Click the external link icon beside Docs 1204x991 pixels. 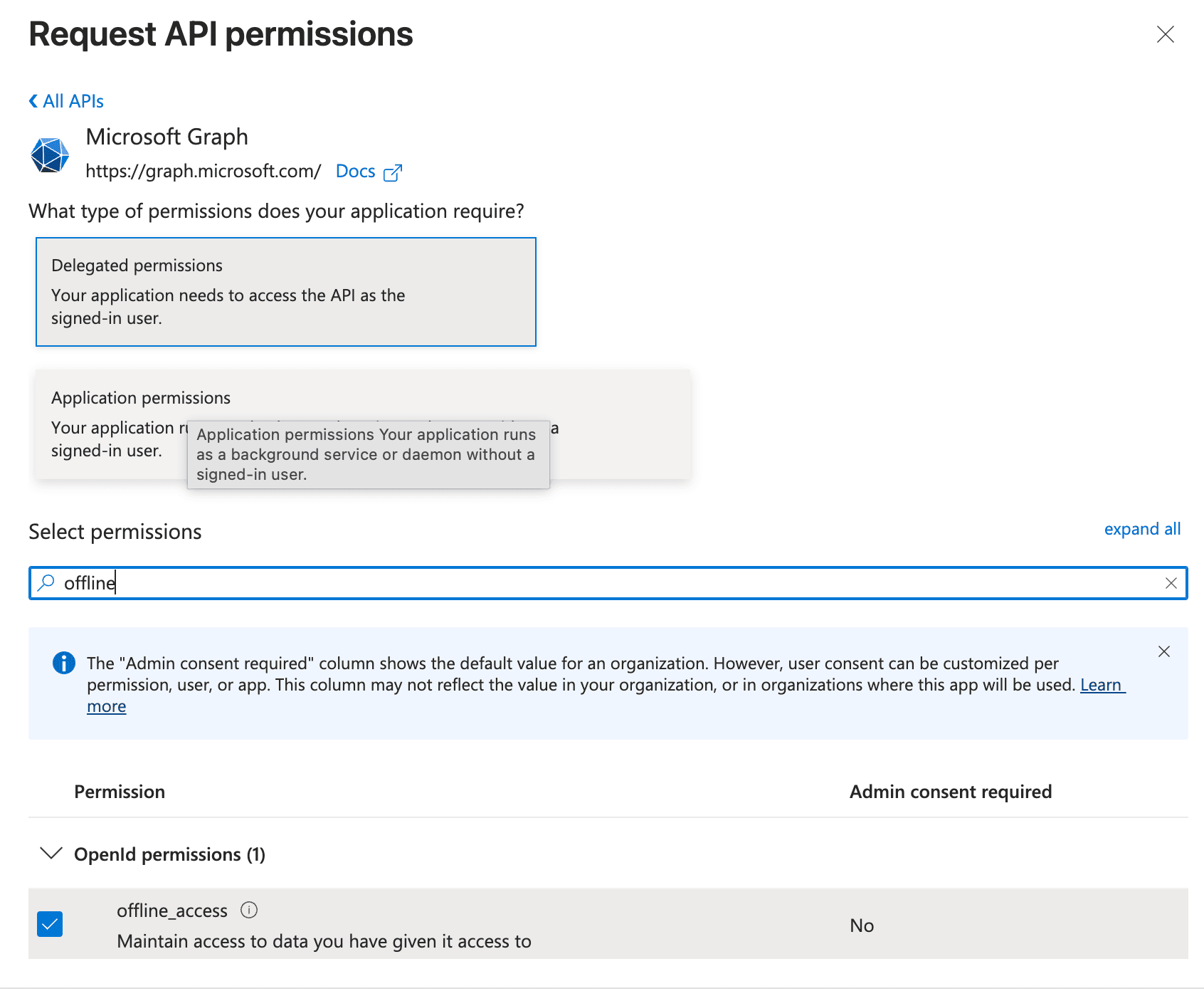393,172
